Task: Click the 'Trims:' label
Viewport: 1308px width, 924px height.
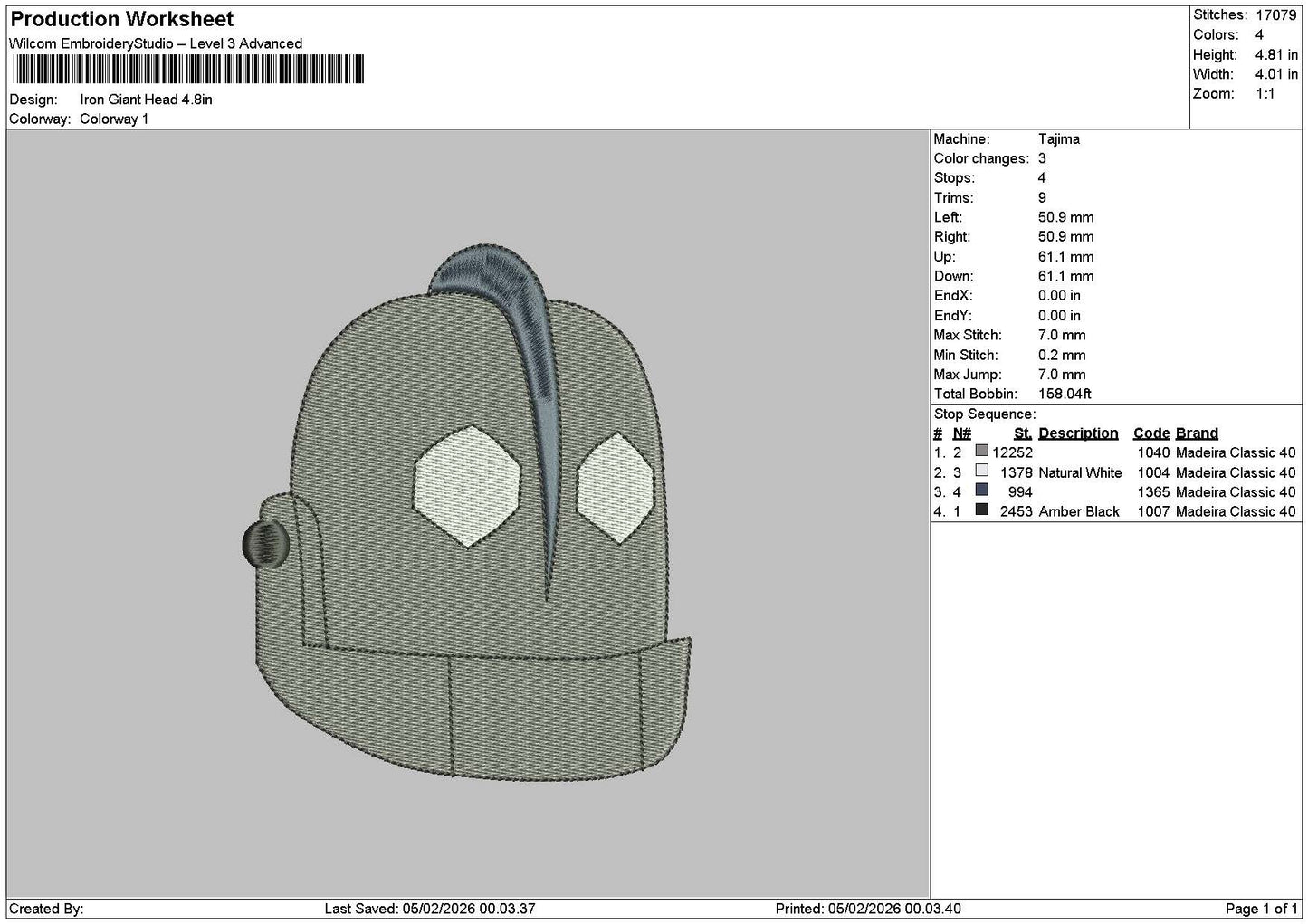Action: tap(953, 198)
